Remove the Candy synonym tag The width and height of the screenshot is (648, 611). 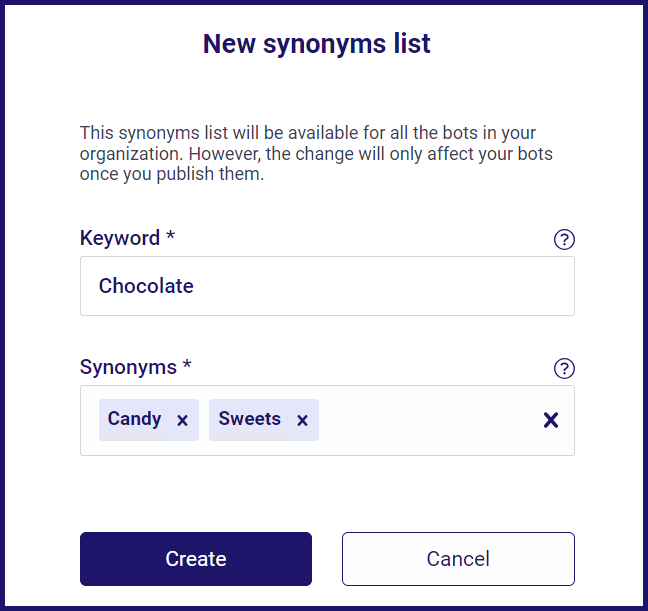coord(182,421)
